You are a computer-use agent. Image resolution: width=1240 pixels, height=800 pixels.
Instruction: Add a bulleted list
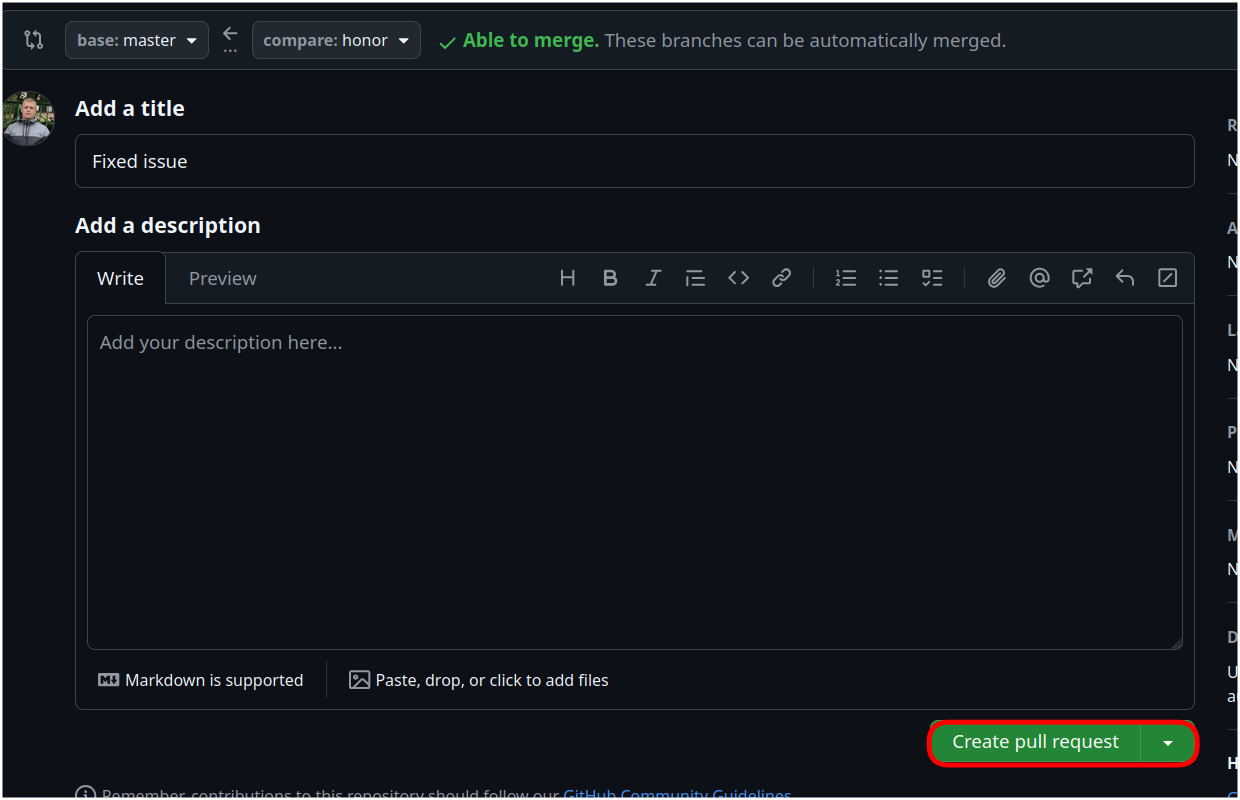[889, 277]
